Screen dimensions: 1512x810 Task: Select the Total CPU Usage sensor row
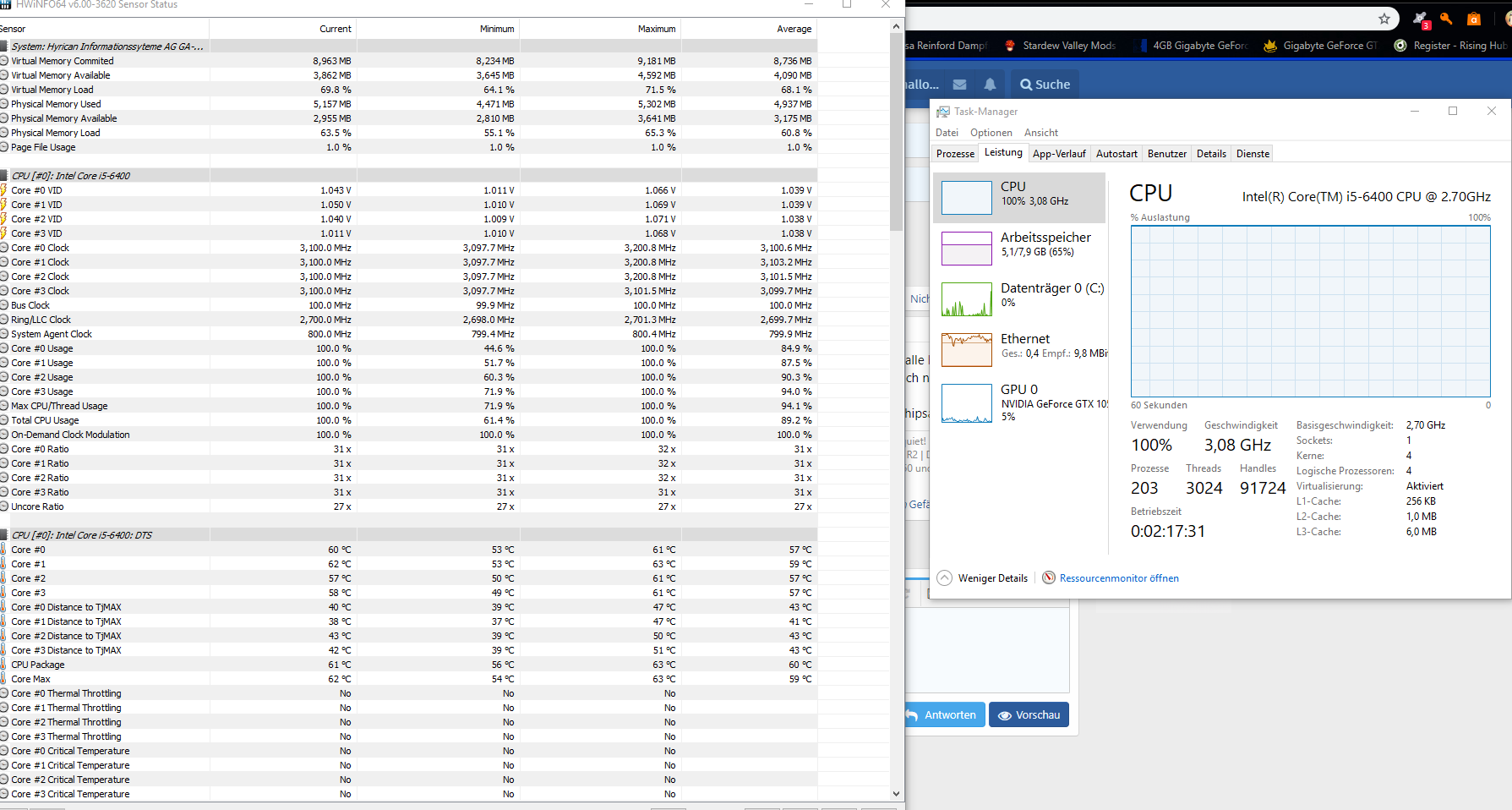click(x=408, y=420)
